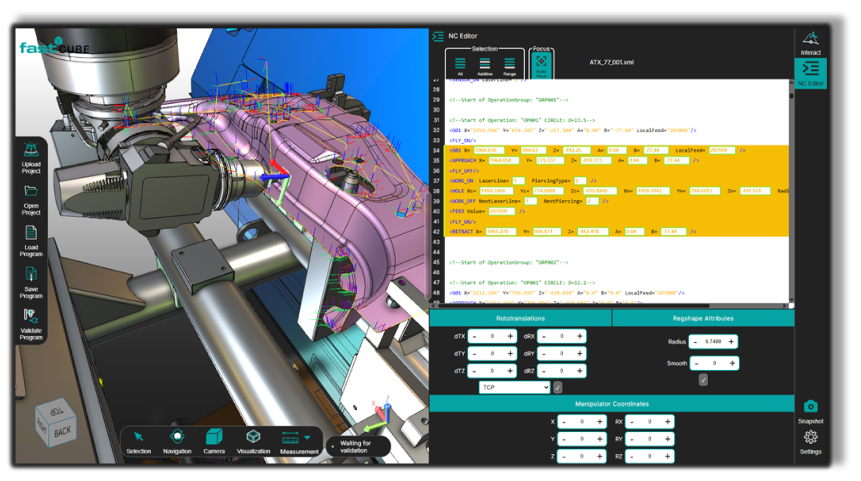Click the BACK face of view cube

point(62,431)
